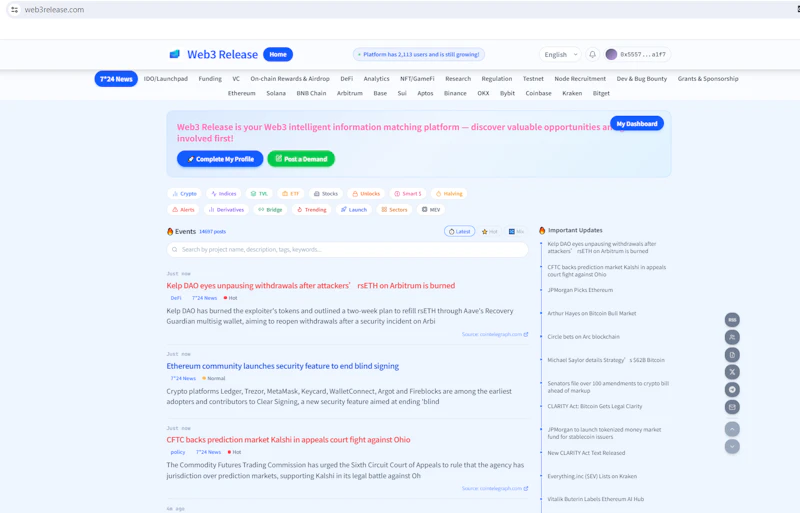Open the English language dropdown

tap(560, 54)
